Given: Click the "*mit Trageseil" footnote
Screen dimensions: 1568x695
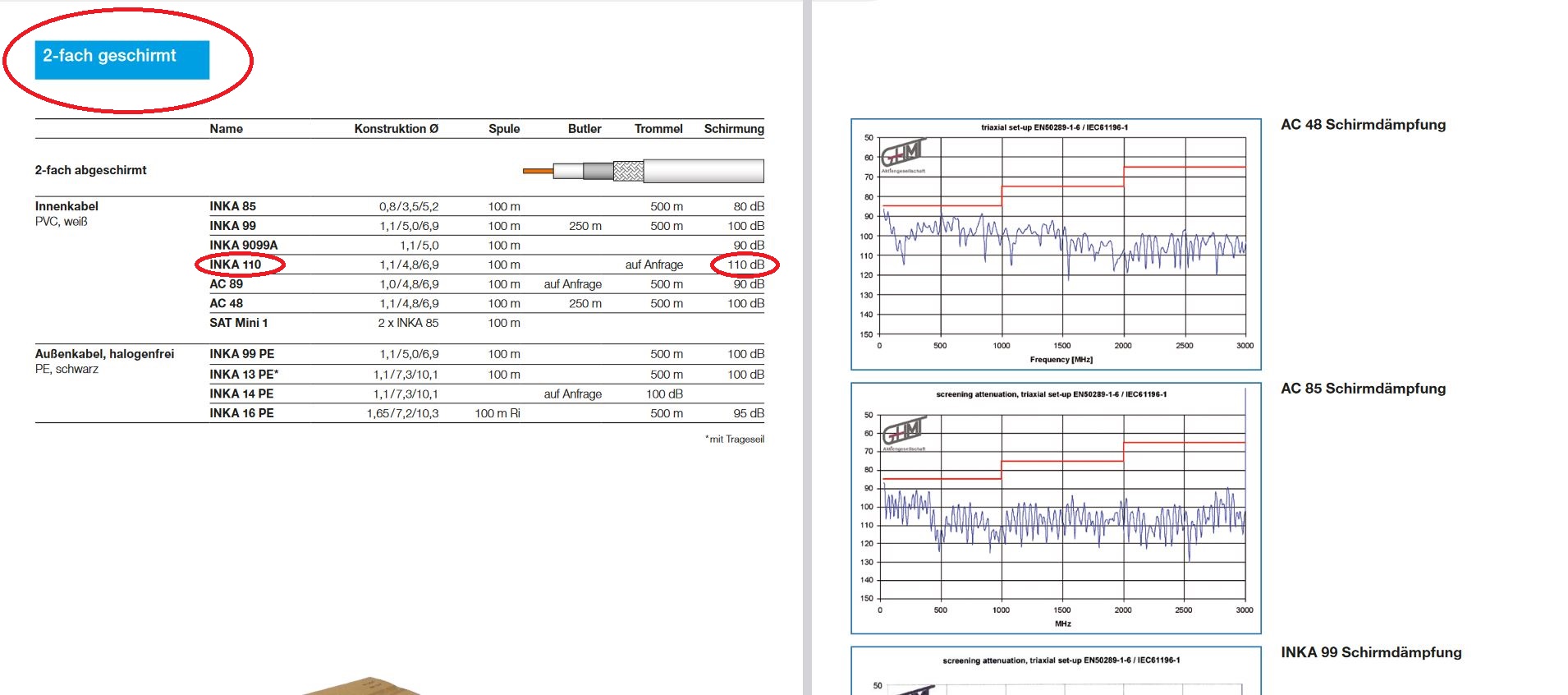Looking at the screenshot, I should coord(734,440).
